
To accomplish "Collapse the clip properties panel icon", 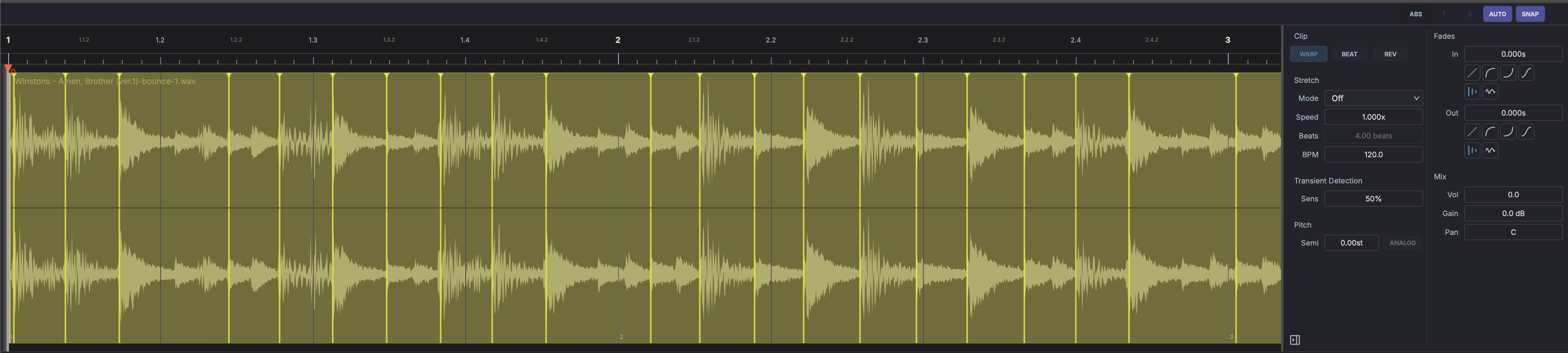I will coord(1295,340).
